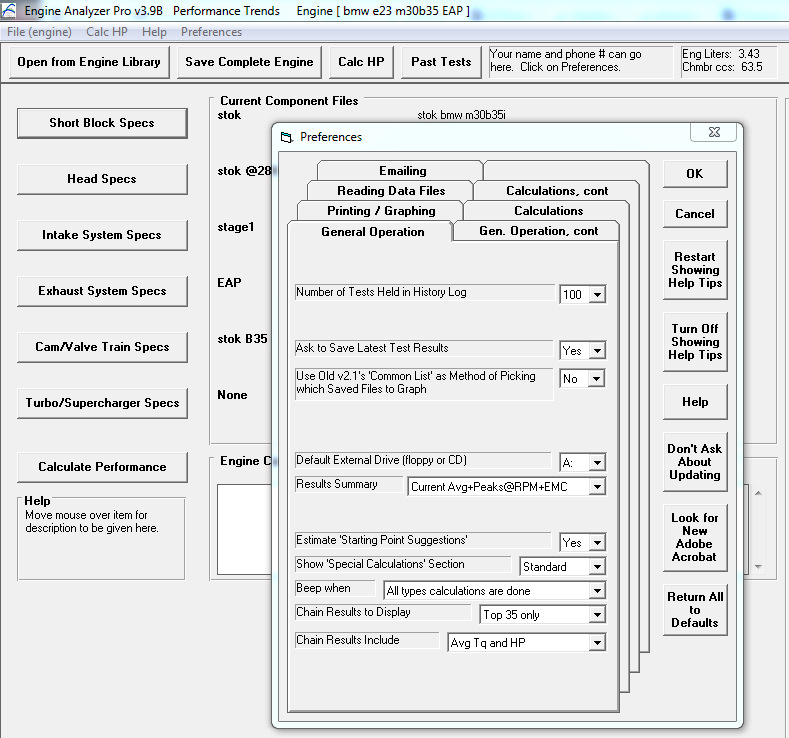Open Past Tests
The width and height of the screenshot is (789, 738).
(x=441, y=62)
